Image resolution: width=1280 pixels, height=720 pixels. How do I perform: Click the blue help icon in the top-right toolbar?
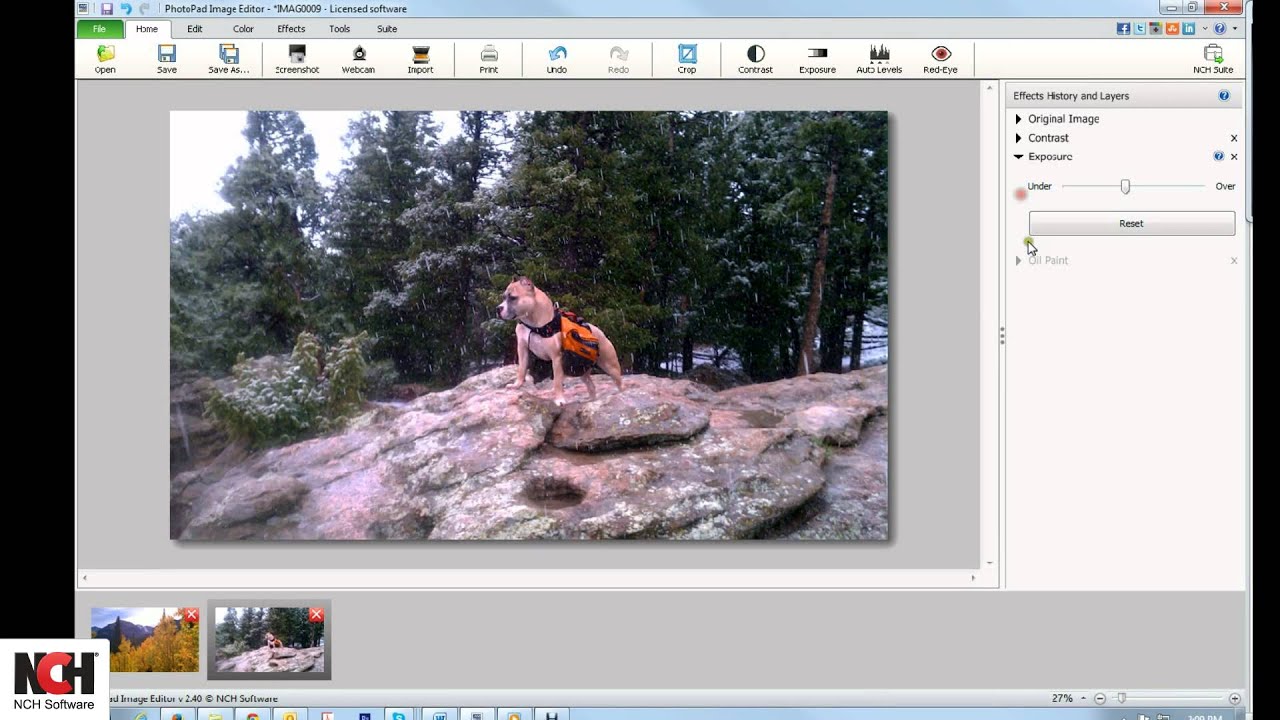click(x=1220, y=29)
